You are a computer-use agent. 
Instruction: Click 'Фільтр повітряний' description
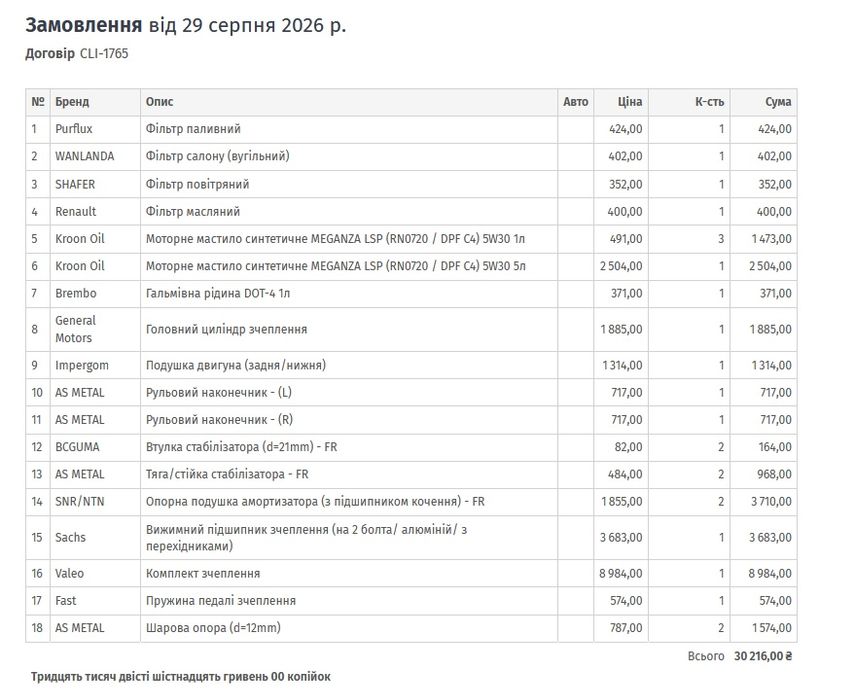click(x=197, y=184)
